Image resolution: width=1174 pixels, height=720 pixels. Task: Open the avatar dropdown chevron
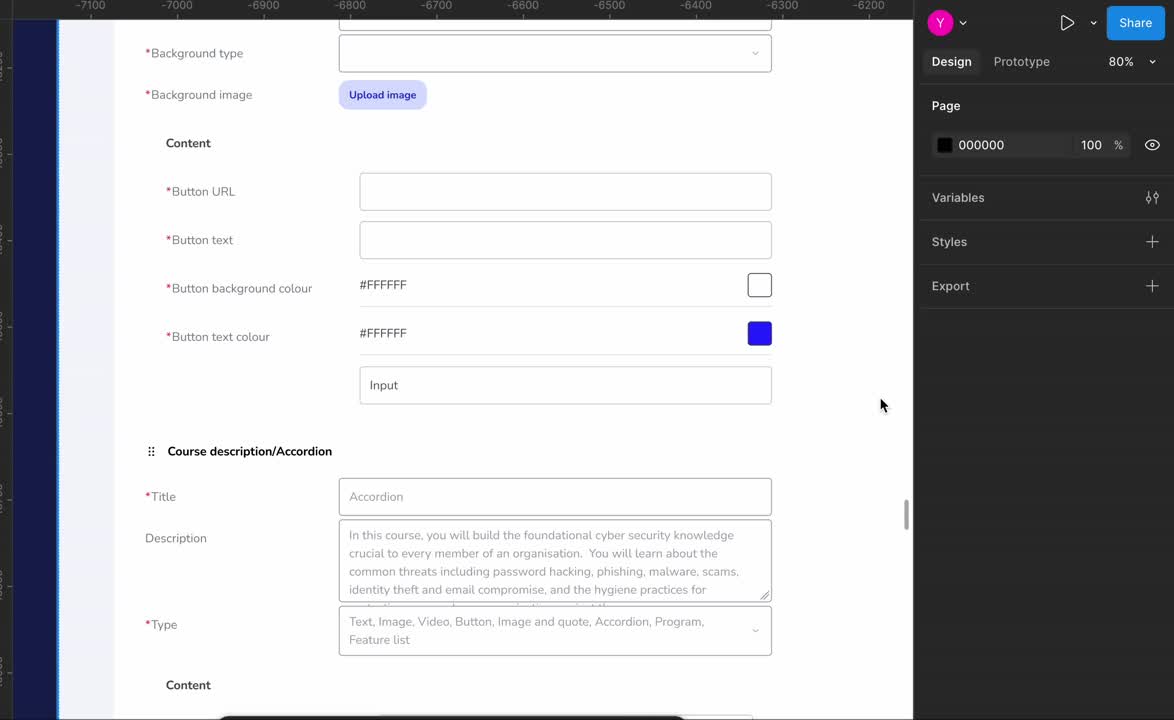coord(963,23)
